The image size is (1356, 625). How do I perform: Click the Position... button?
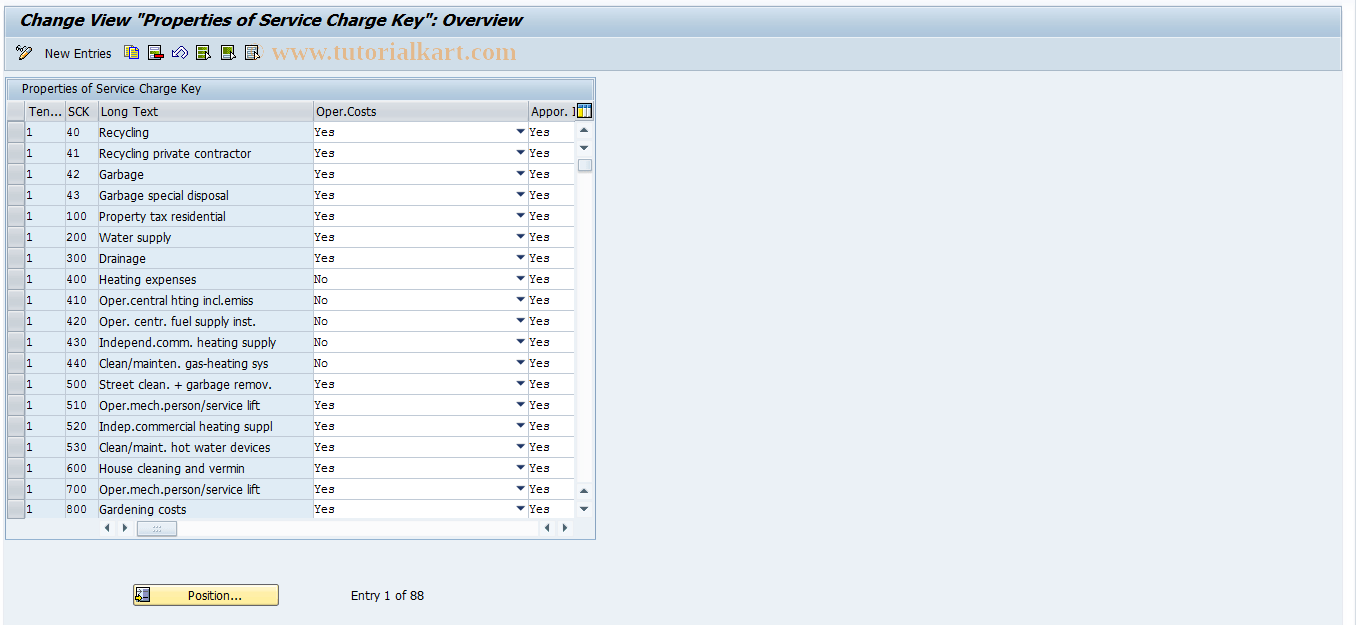[205, 595]
